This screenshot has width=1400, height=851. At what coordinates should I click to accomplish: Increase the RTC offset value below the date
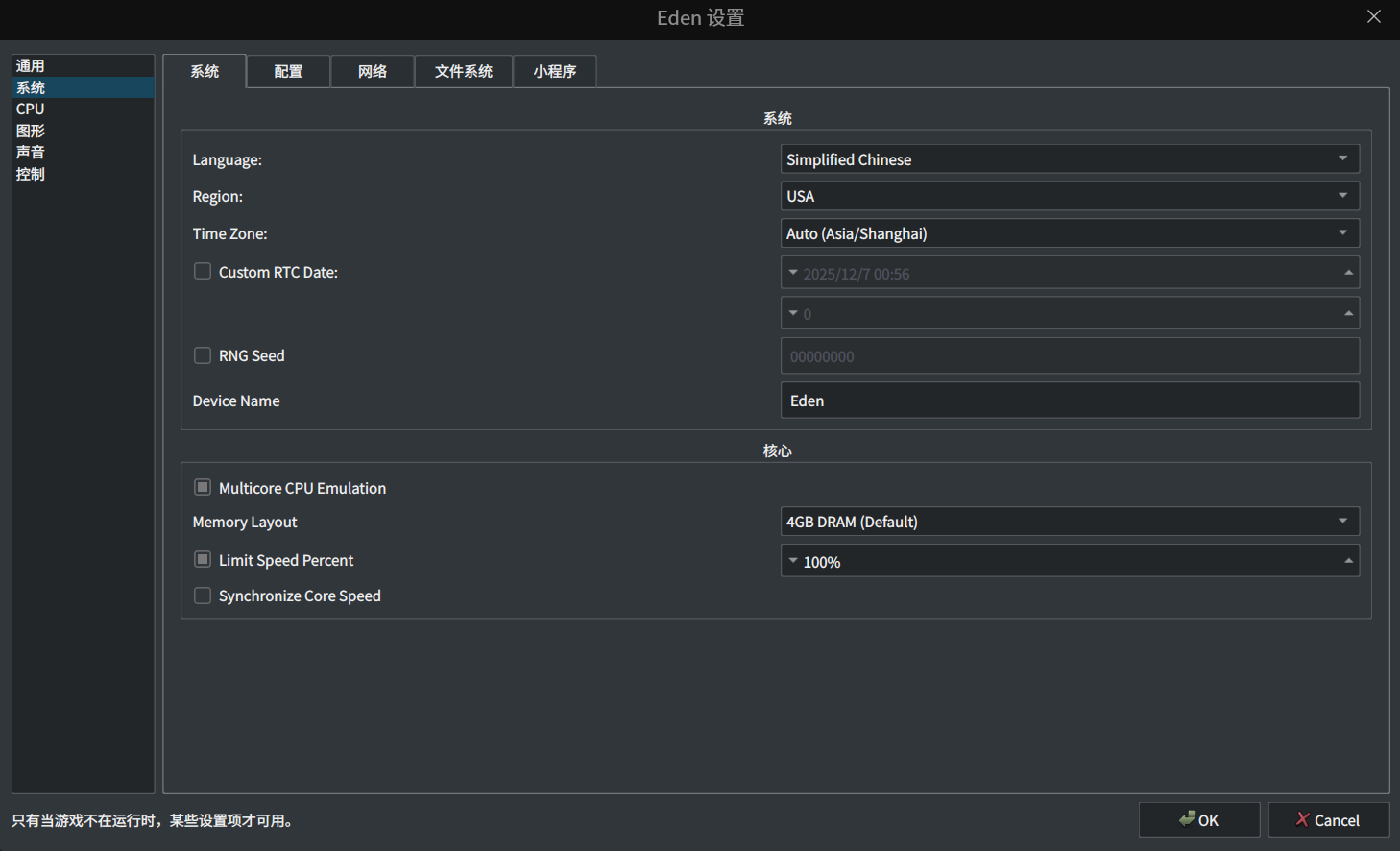coord(1348,313)
